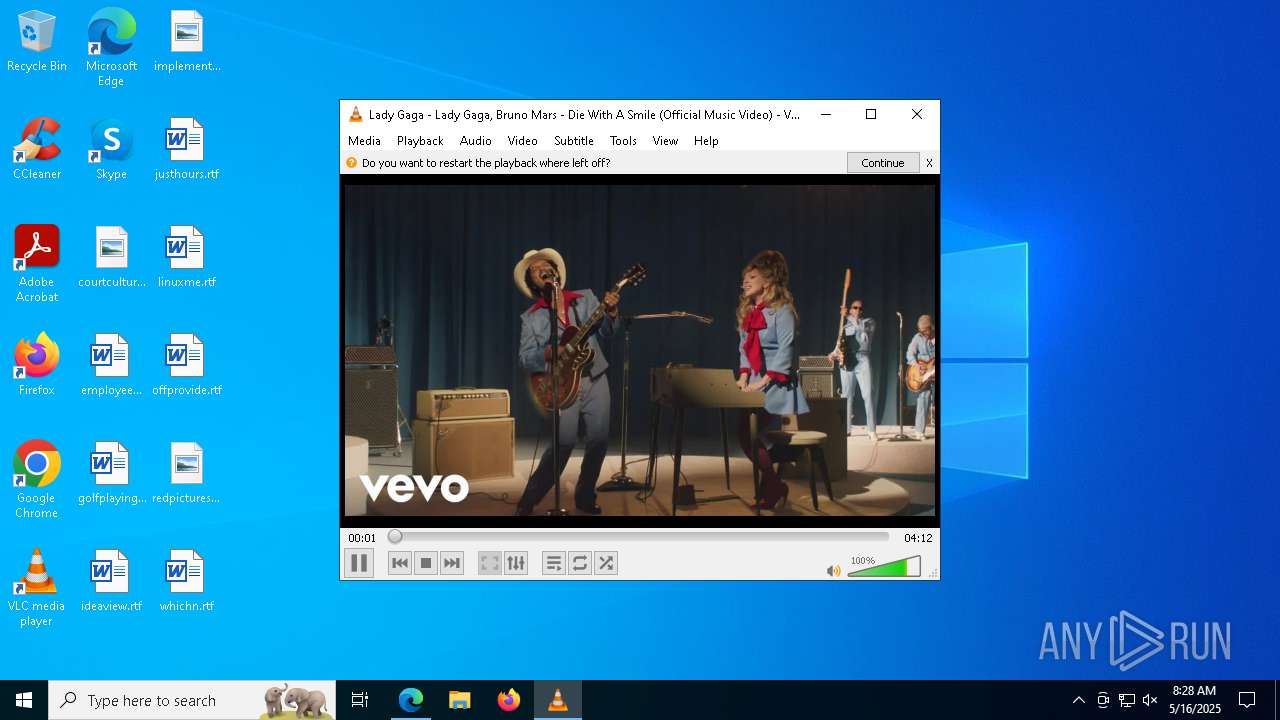Click Continue to resume playback
The height and width of the screenshot is (720, 1280).
point(883,163)
